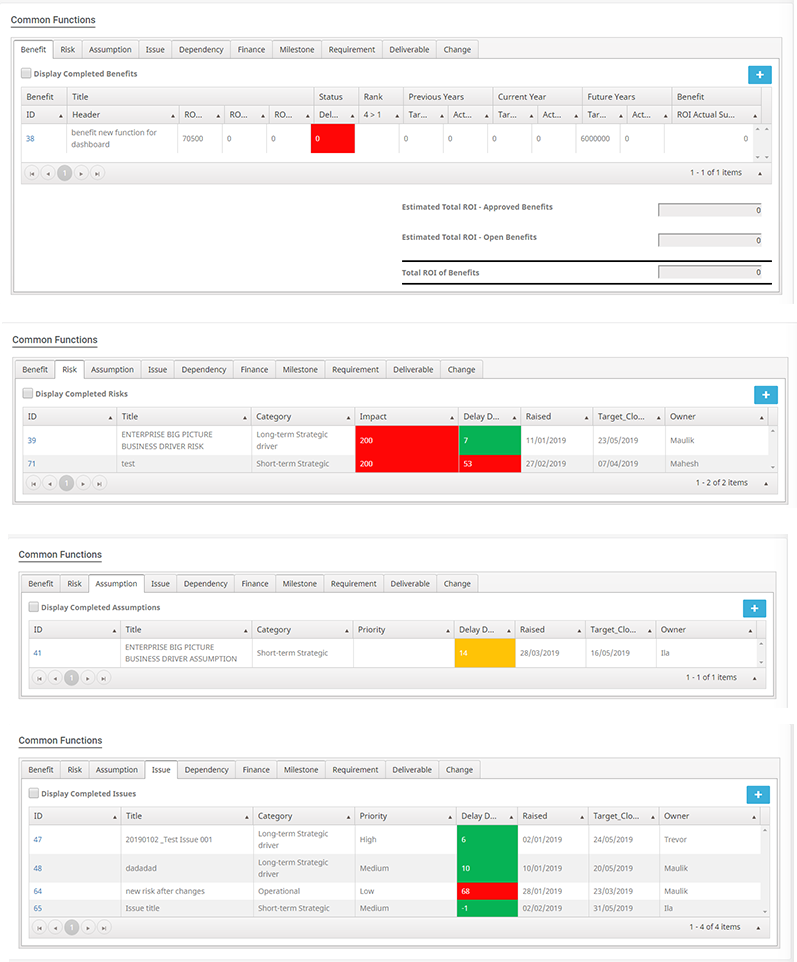This screenshot has height=962, width=797.
Task: Go to first page in the benefits grid pager
Action: click(30, 173)
